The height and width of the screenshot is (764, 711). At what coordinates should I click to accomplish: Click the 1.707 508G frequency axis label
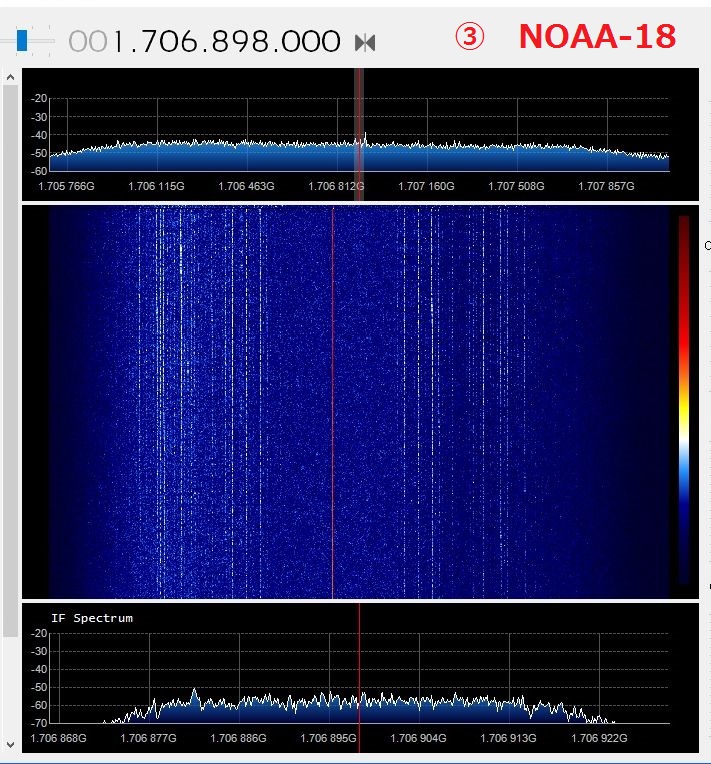517,186
